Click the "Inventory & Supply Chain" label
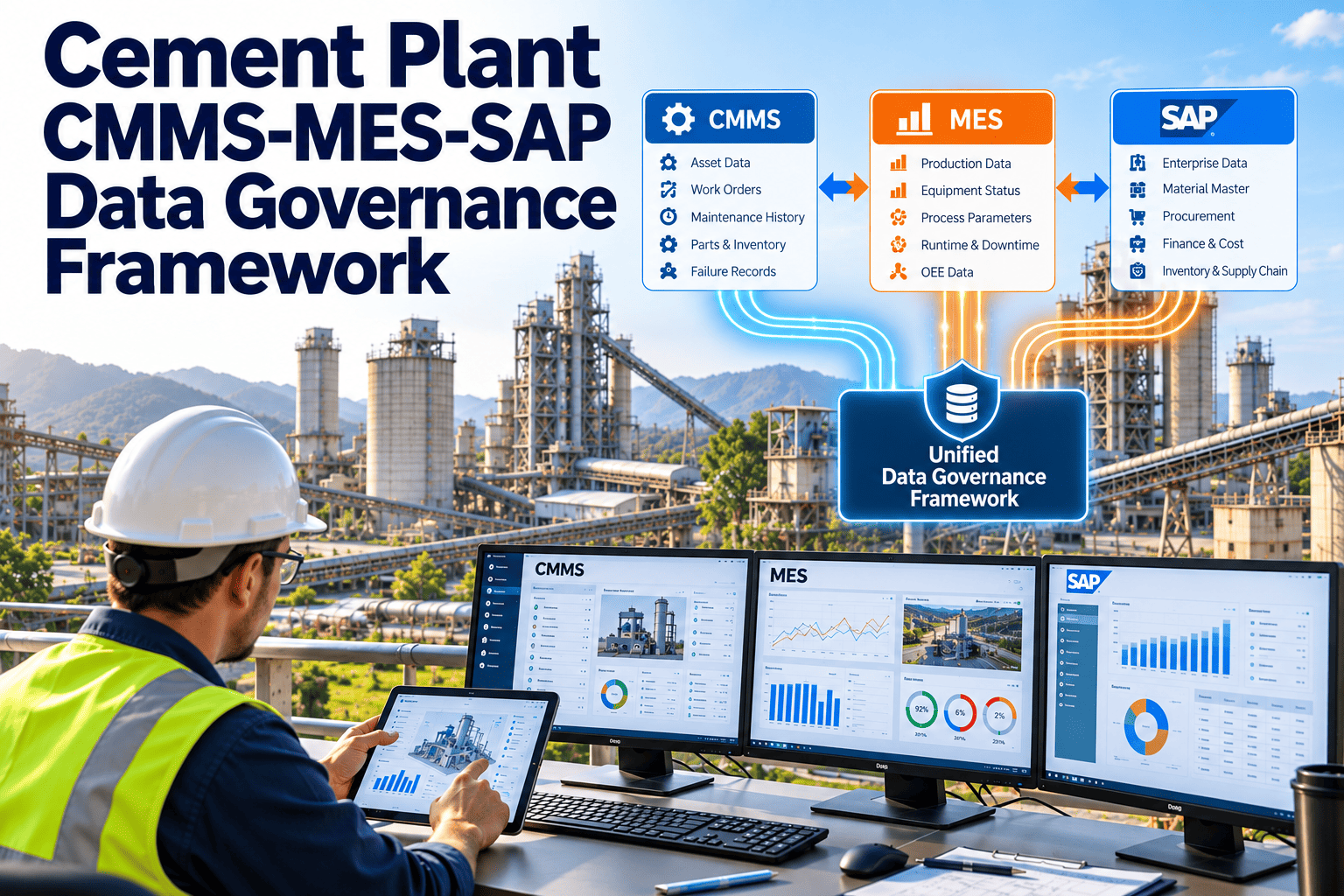The image size is (1344, 896). pyautogui.click(x=1225, y=271)
